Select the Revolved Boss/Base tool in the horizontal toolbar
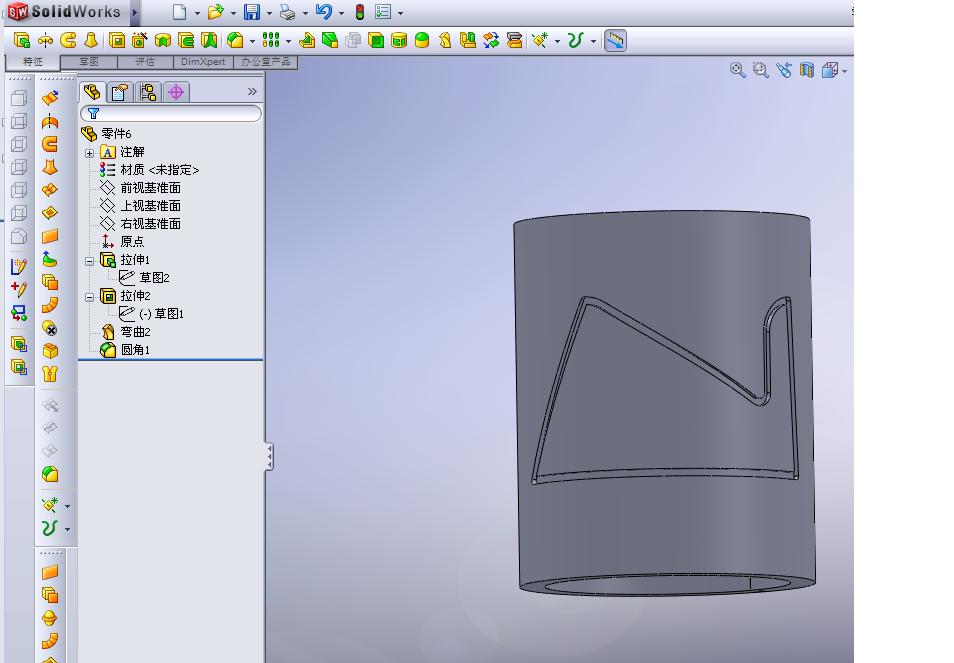This screenshot has width=954, height=663. click(45, 41)
